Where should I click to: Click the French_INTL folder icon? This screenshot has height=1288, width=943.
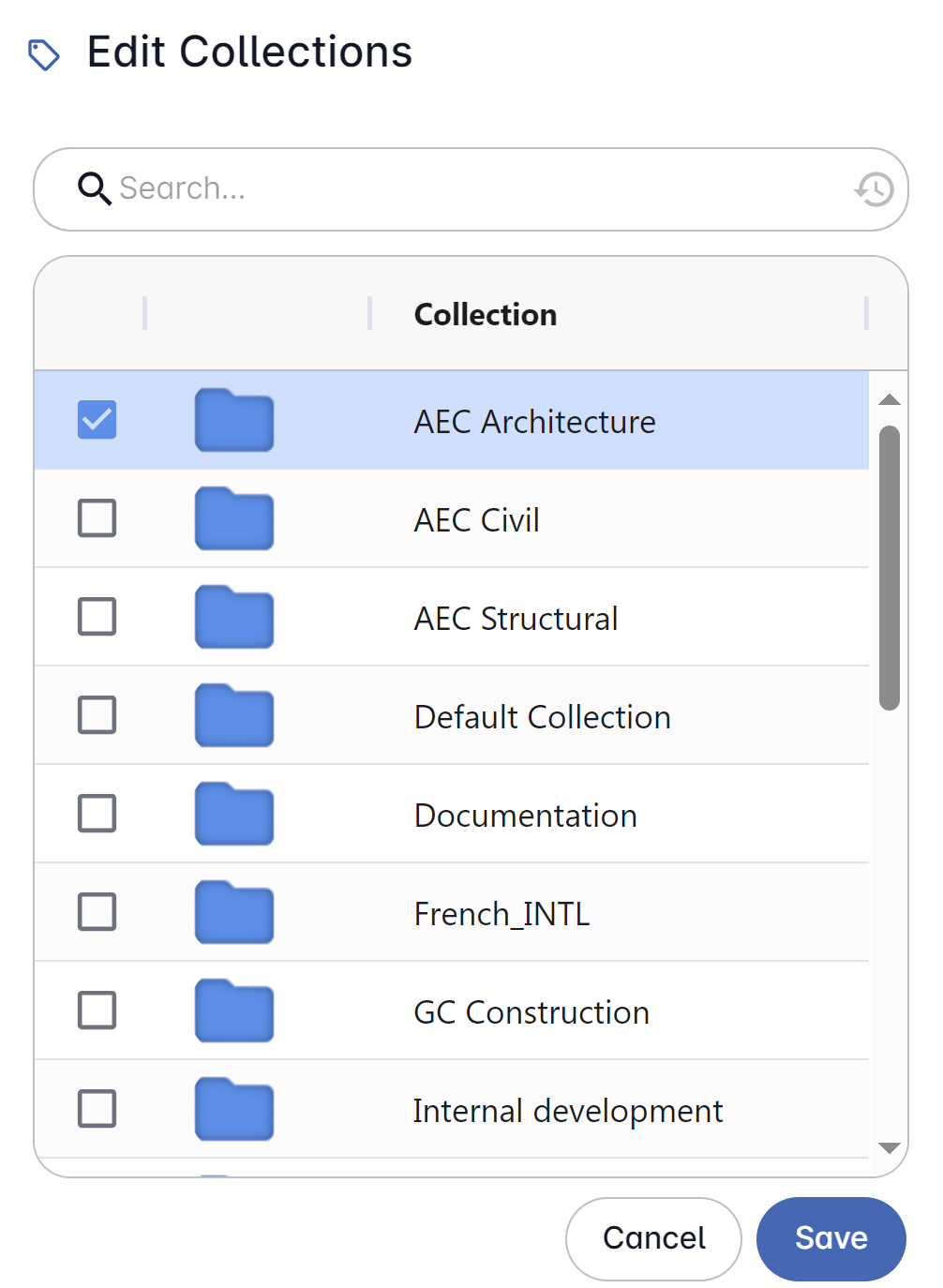pos(234,912)
